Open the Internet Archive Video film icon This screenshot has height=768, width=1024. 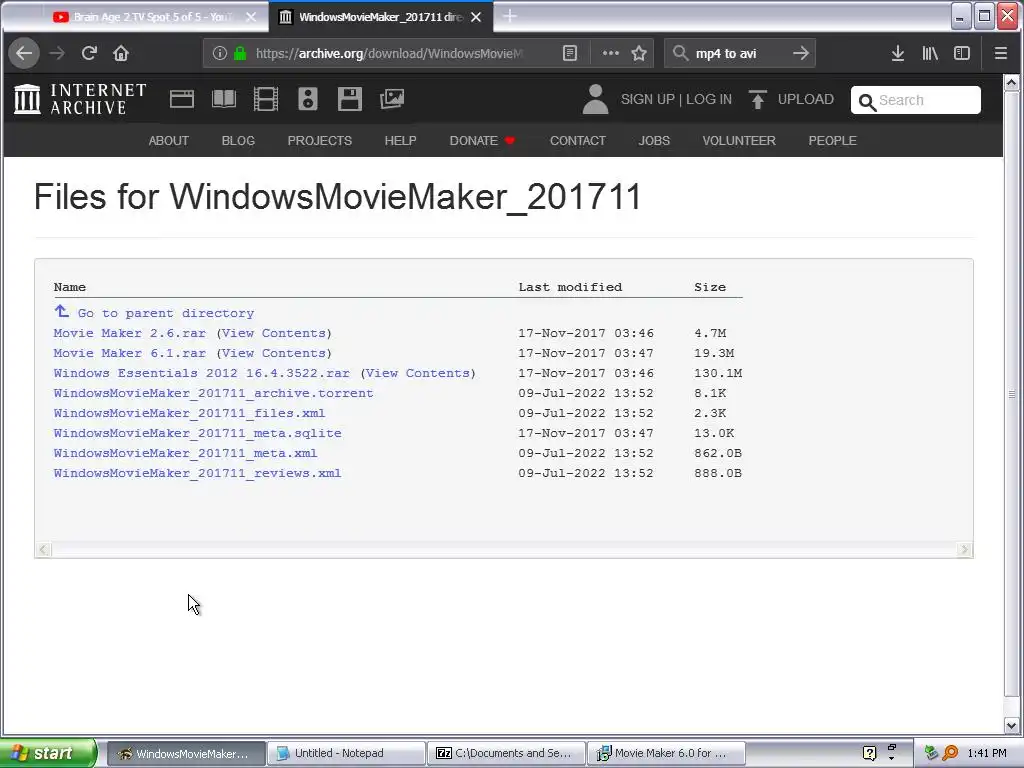point(266,99)
